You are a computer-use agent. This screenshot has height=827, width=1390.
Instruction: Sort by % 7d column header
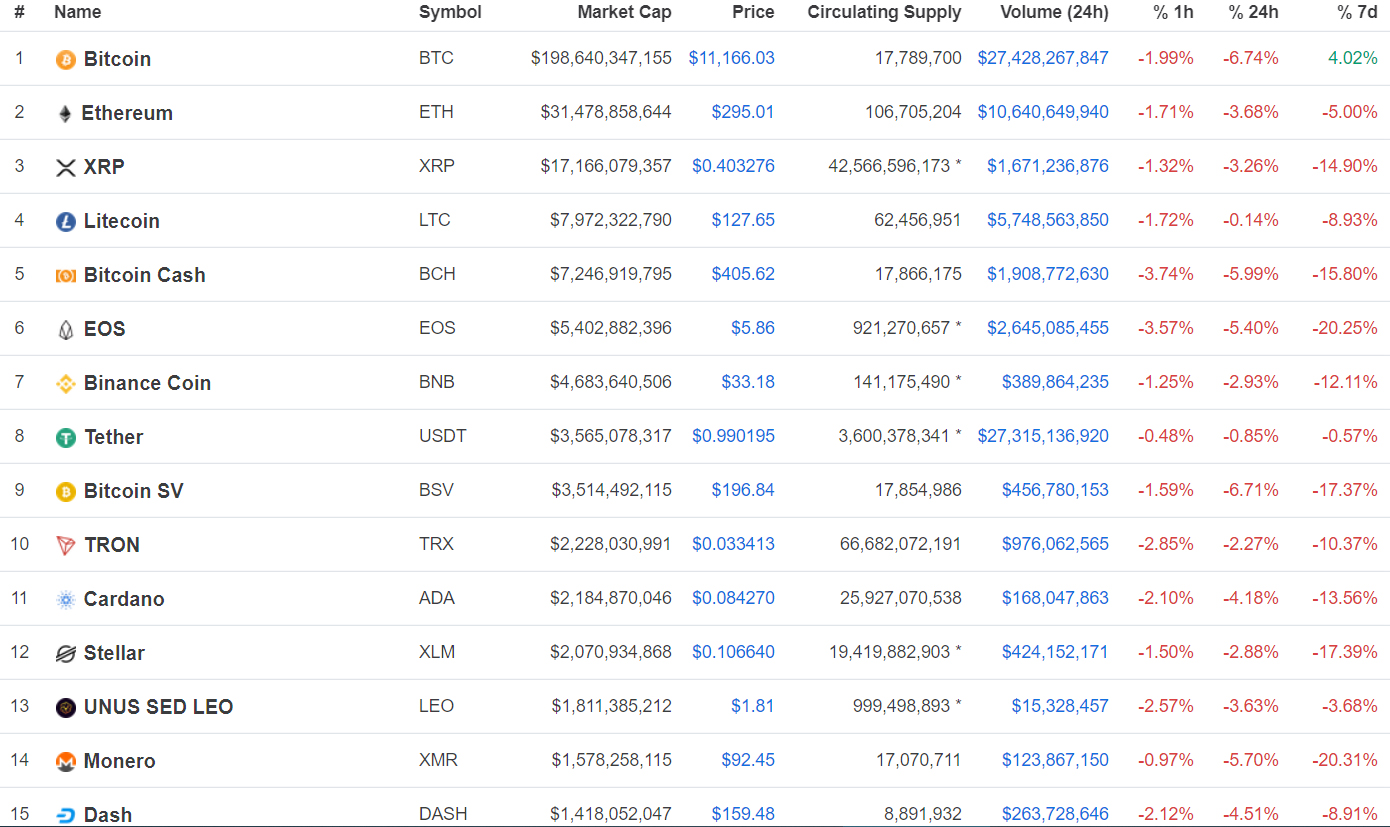click(x=1356, y=13)
